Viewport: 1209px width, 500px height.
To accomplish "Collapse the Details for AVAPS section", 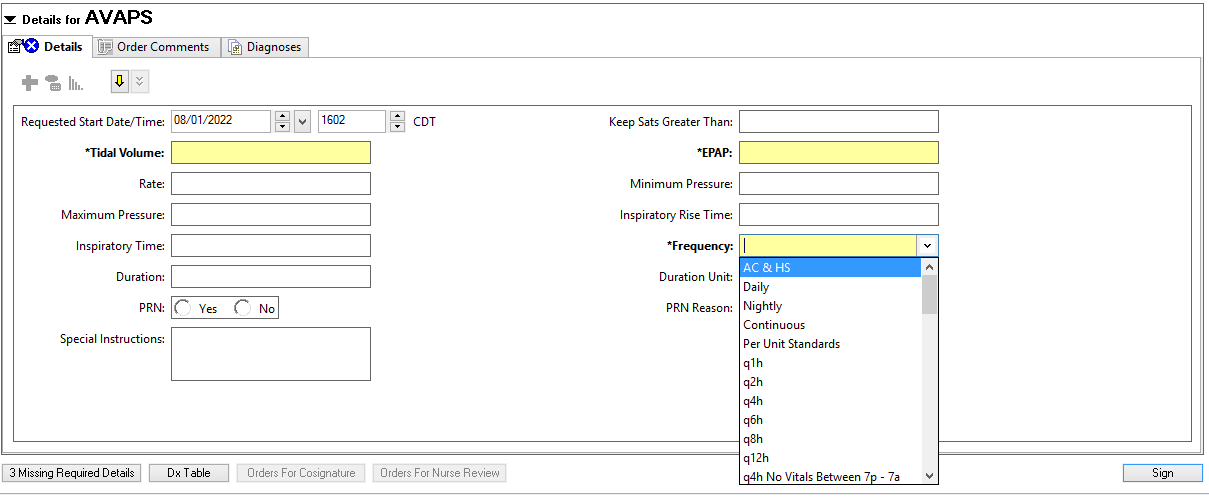I will click(11, 18).
